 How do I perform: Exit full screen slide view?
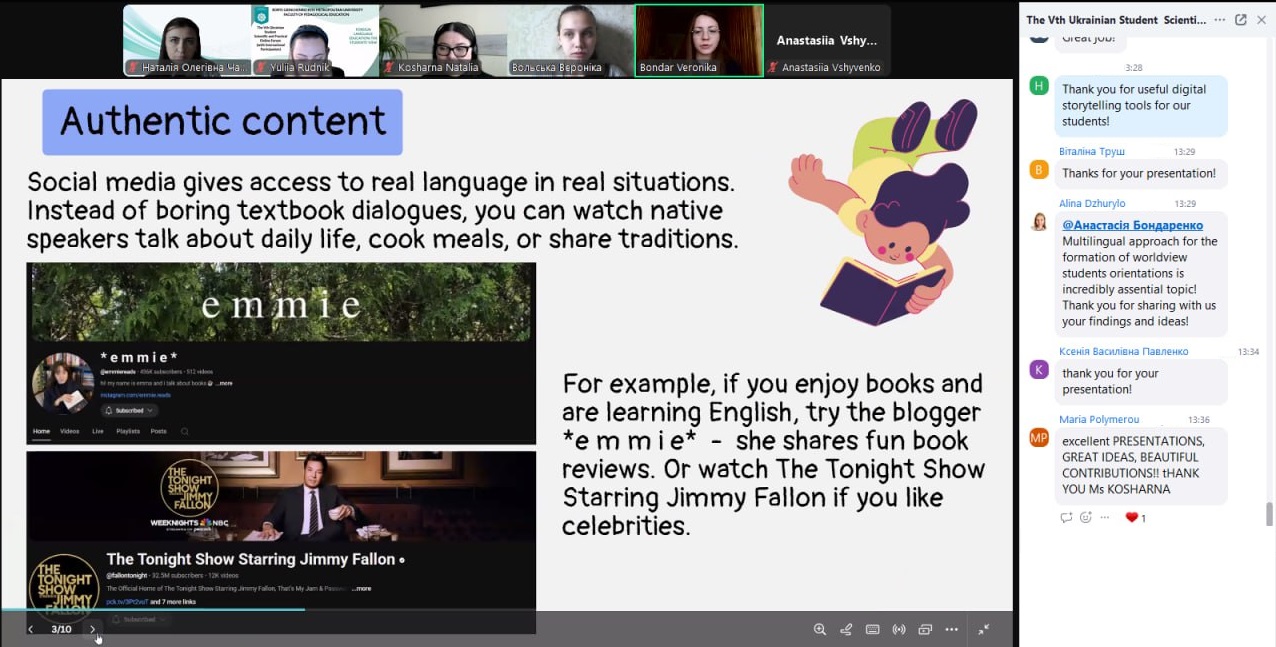pyautogui.click(x=984, y=629)
